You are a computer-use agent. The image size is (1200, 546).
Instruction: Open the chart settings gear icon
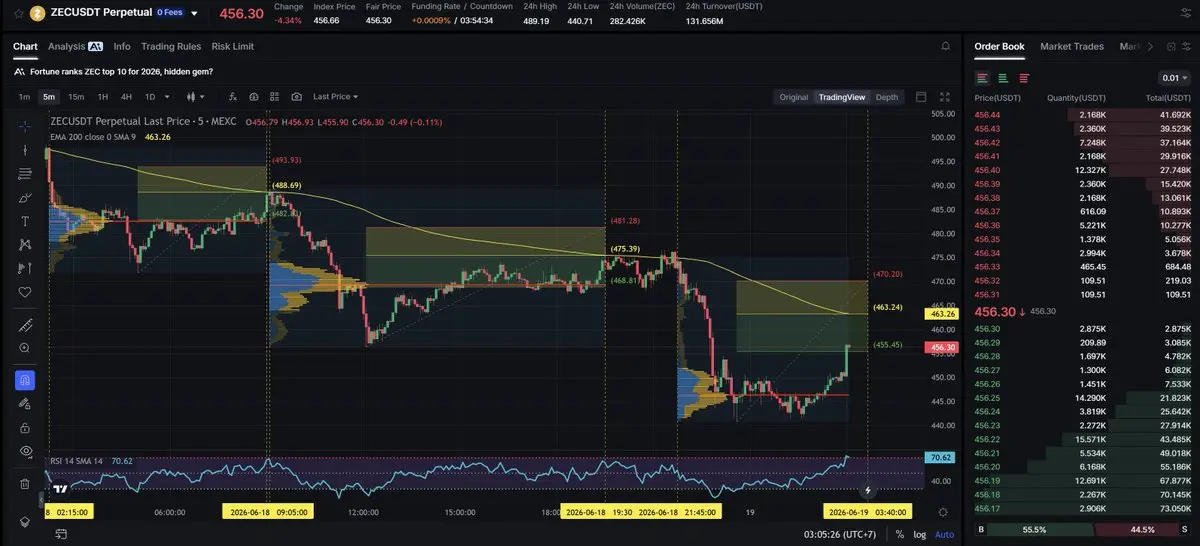(943, 511)
